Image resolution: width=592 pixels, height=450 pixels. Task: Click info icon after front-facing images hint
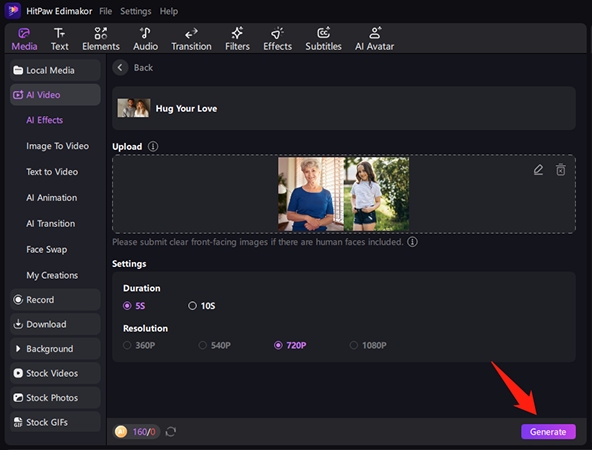pos(413,242)
